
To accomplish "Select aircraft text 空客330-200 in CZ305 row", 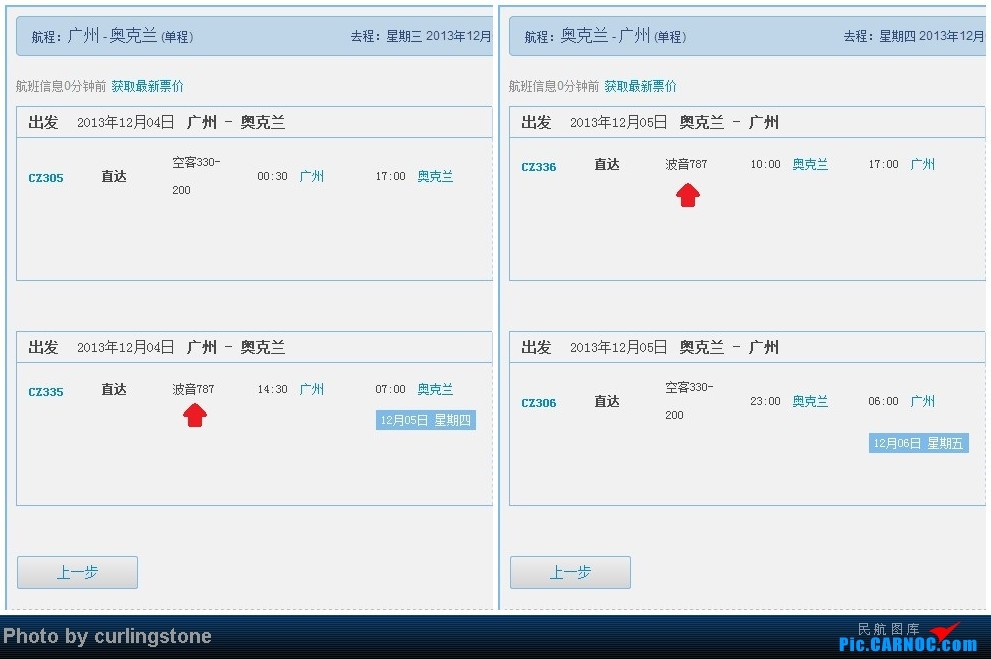I will point(196,176).
